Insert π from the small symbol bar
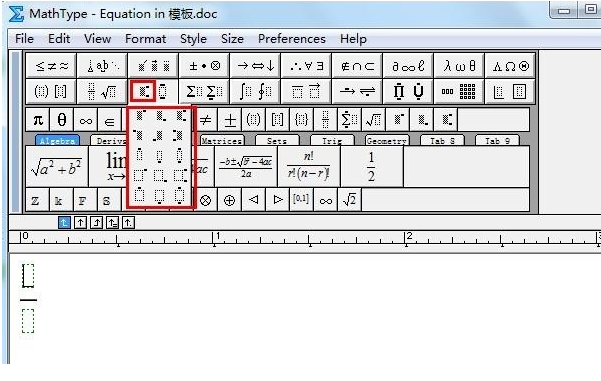This screenshot has height=381, width=601. (38, 120)
